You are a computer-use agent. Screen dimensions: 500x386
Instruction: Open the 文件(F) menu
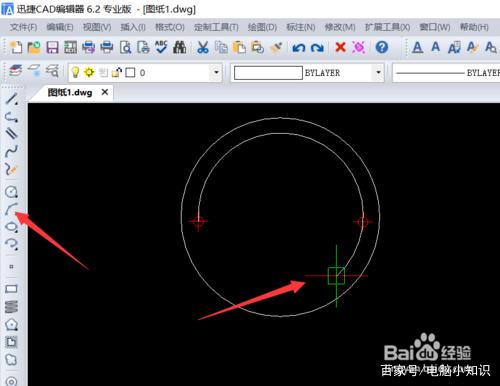point(23,27)
